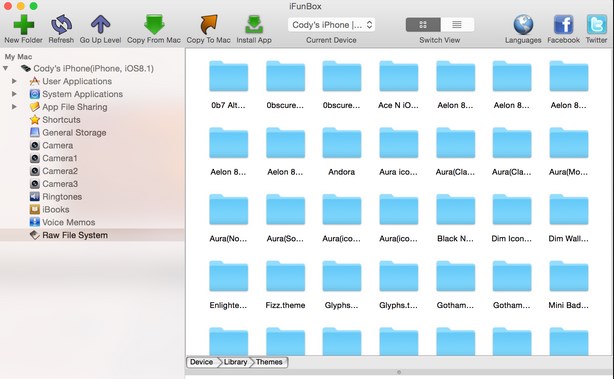The image size is (614, 379).
Task: Select the Aura ico... folder
Action: coord(399,143)
